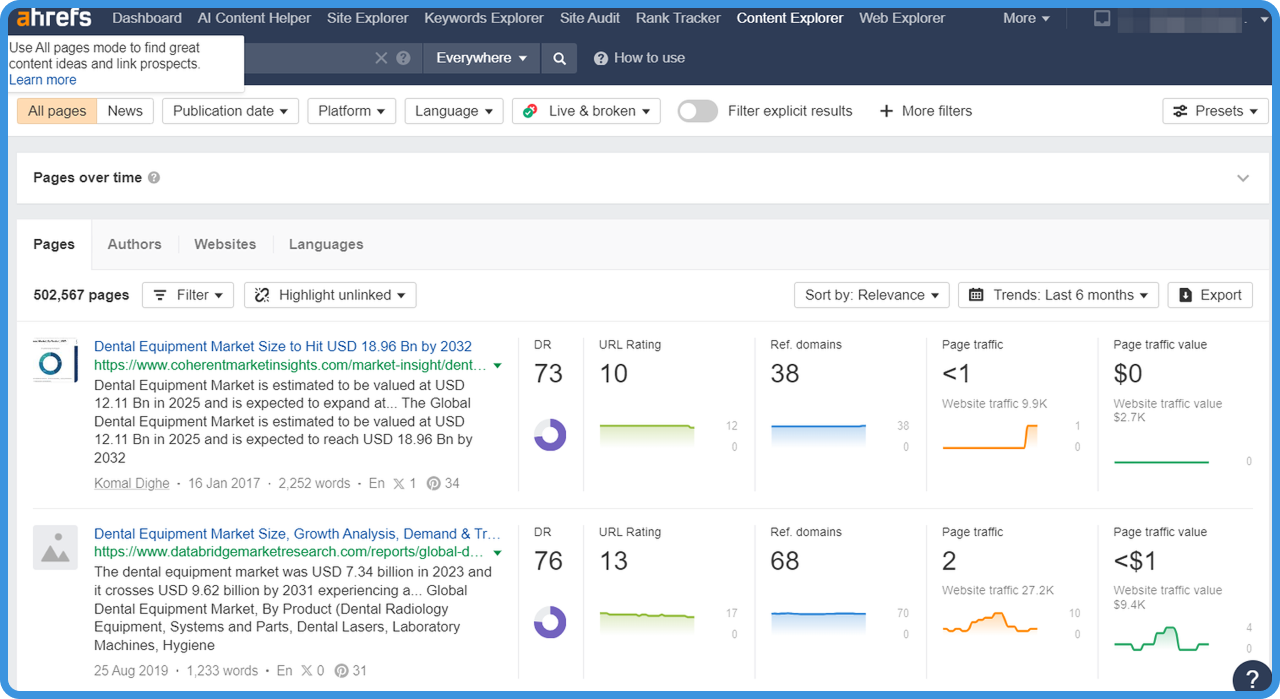Click the Learn more link
Viewport: 1280px width, 699px height.
tap(42, 80)
